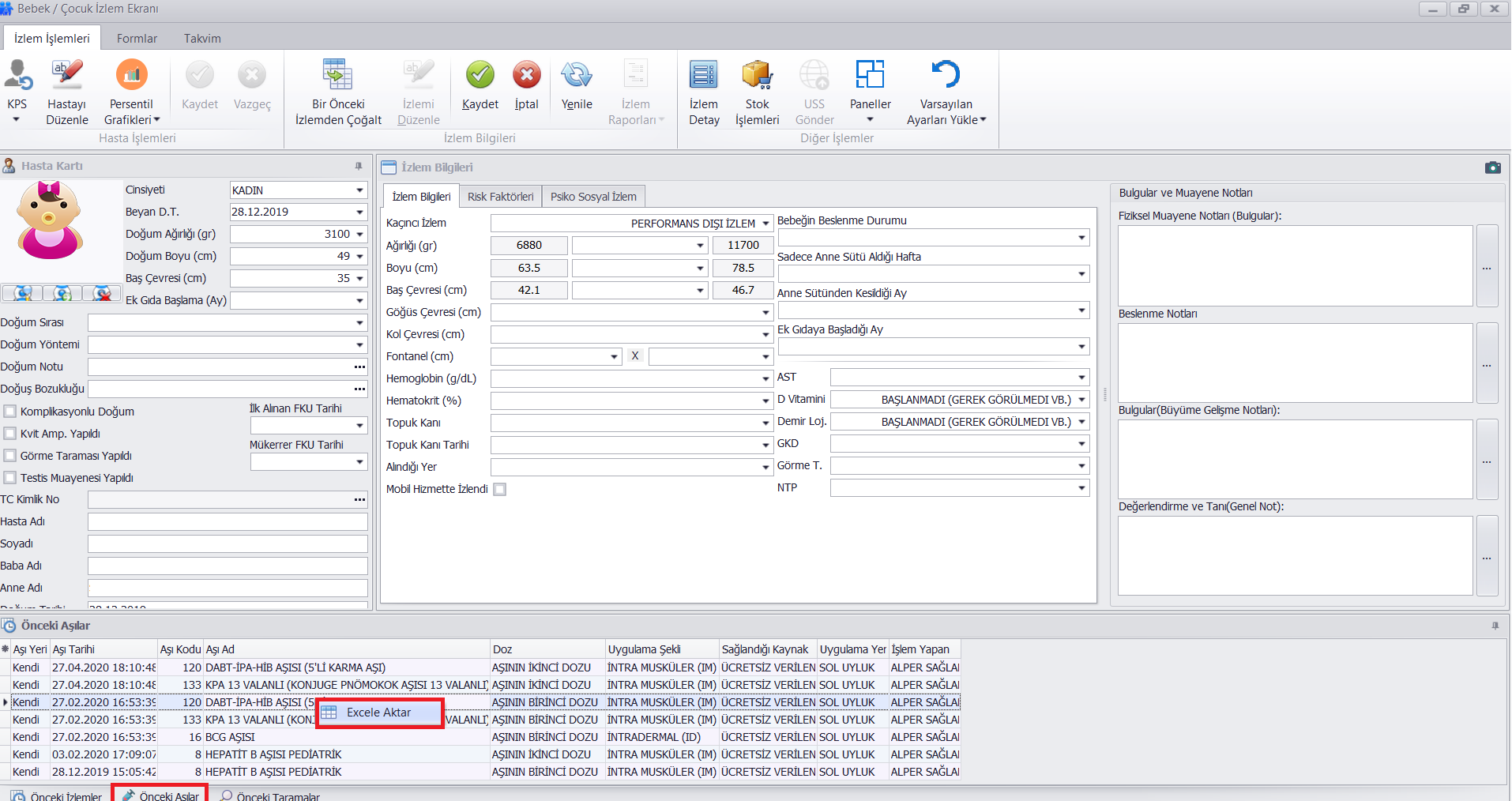Expand the Cinsiyeti dropdown

coord(359,190)
